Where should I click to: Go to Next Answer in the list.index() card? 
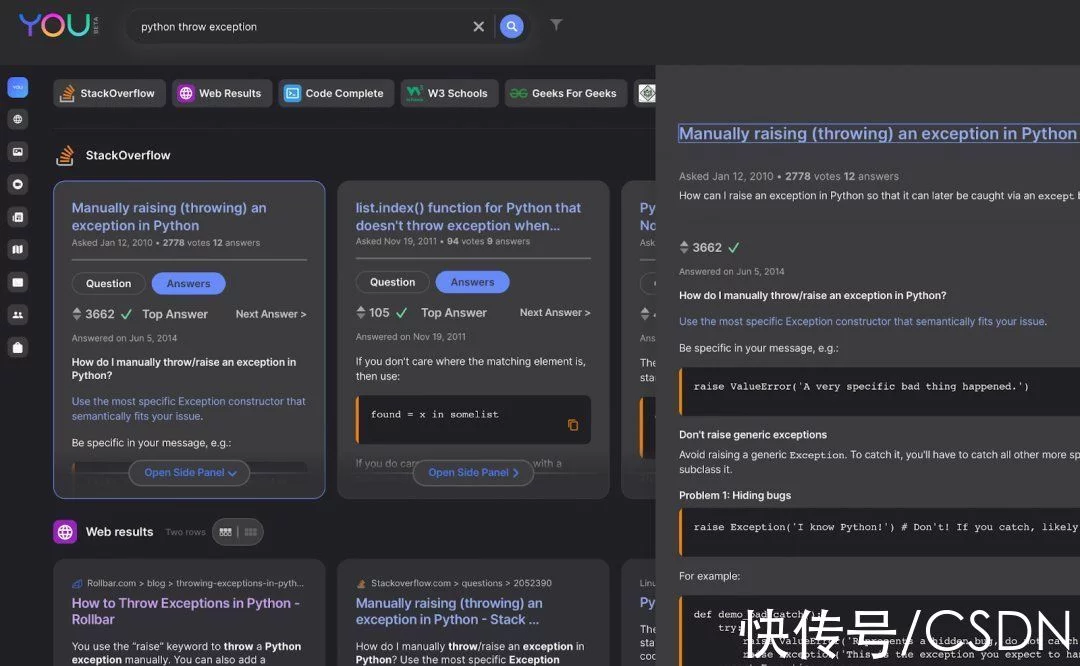pos(555,313)
